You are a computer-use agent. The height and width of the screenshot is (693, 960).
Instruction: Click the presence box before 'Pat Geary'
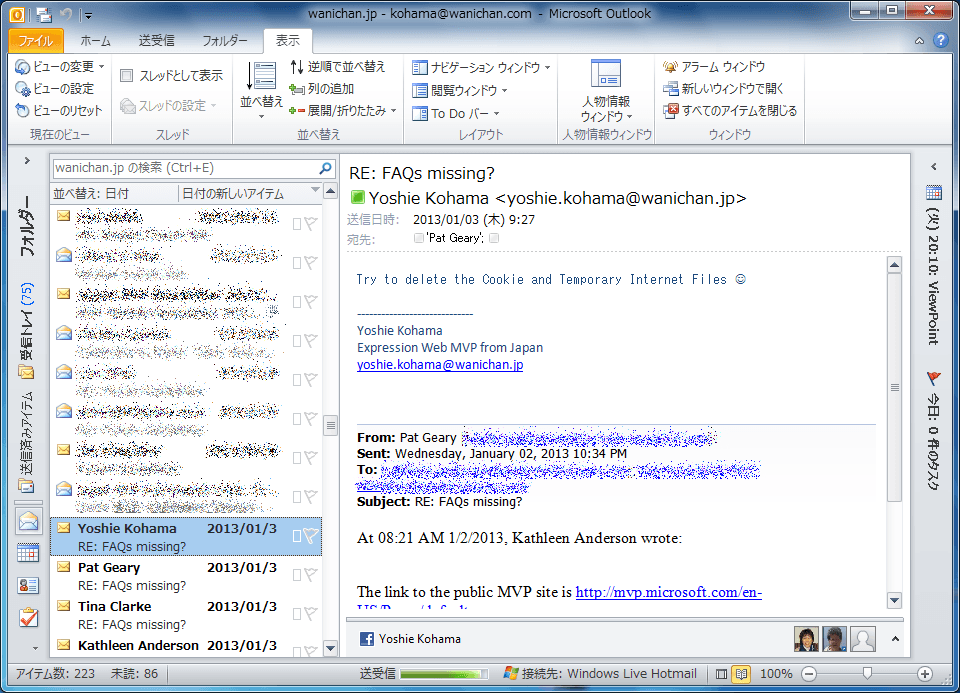click(419, 238)
